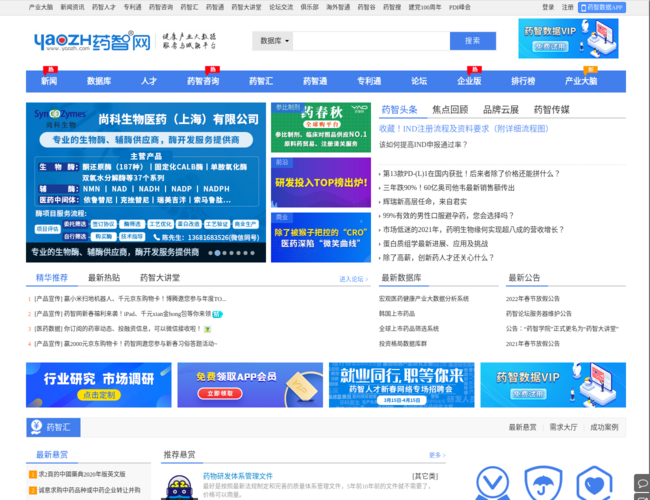Open news 蛋白质组学最新进展、应用及挑战

tap(435, 244)
